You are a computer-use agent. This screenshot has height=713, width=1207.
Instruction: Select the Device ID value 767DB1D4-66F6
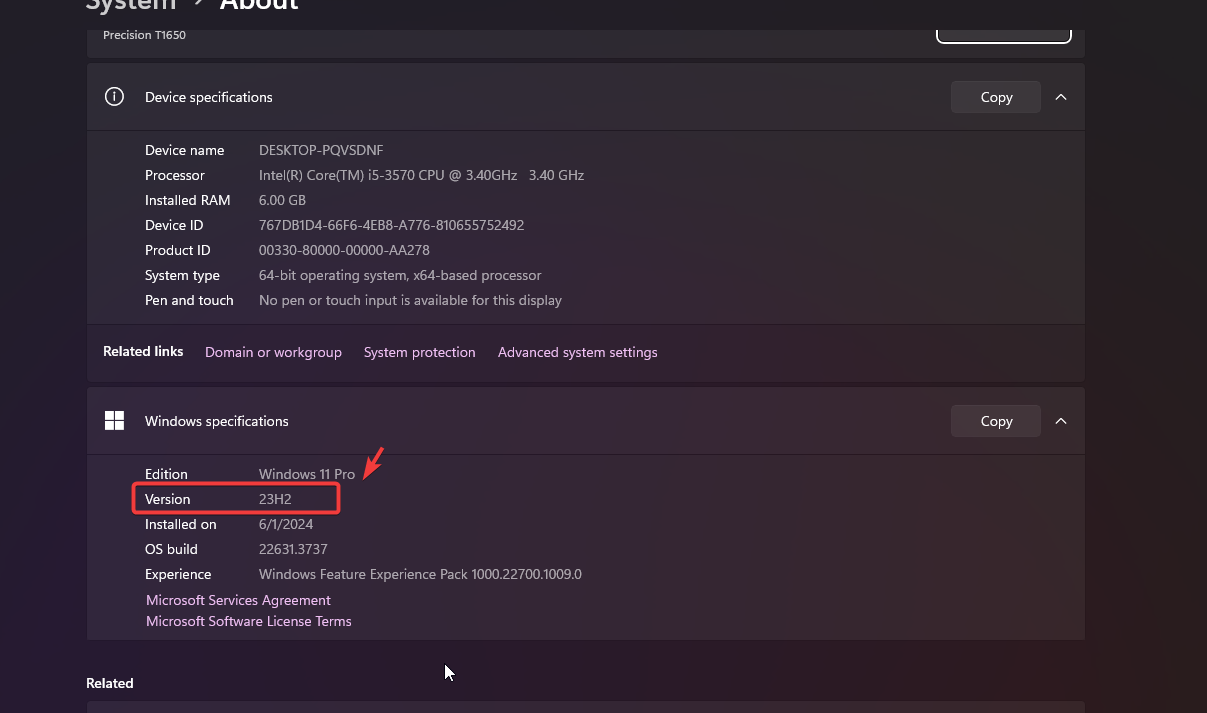391,225
